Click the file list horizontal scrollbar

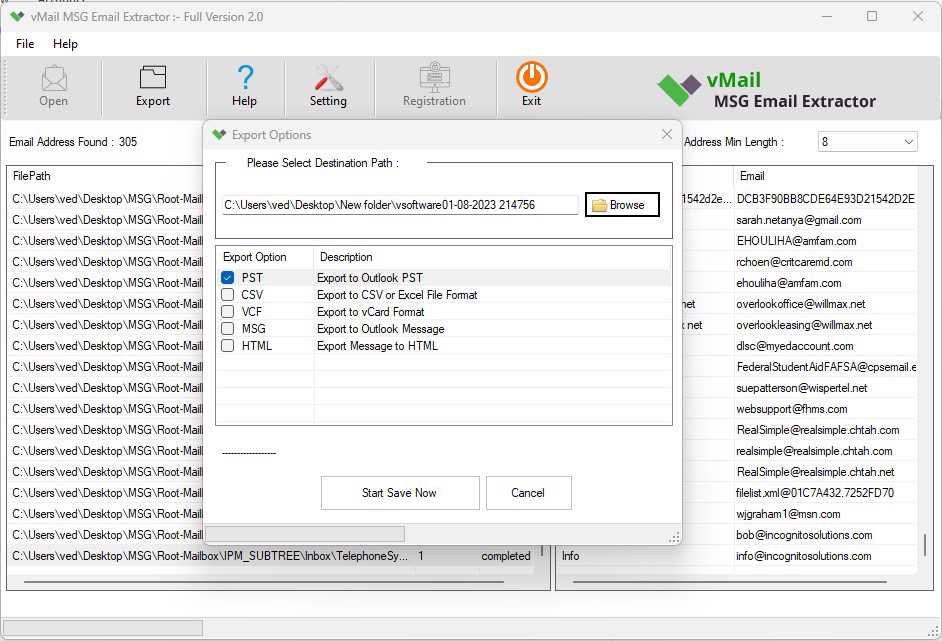pyautogui.click(x=263, y=582)
